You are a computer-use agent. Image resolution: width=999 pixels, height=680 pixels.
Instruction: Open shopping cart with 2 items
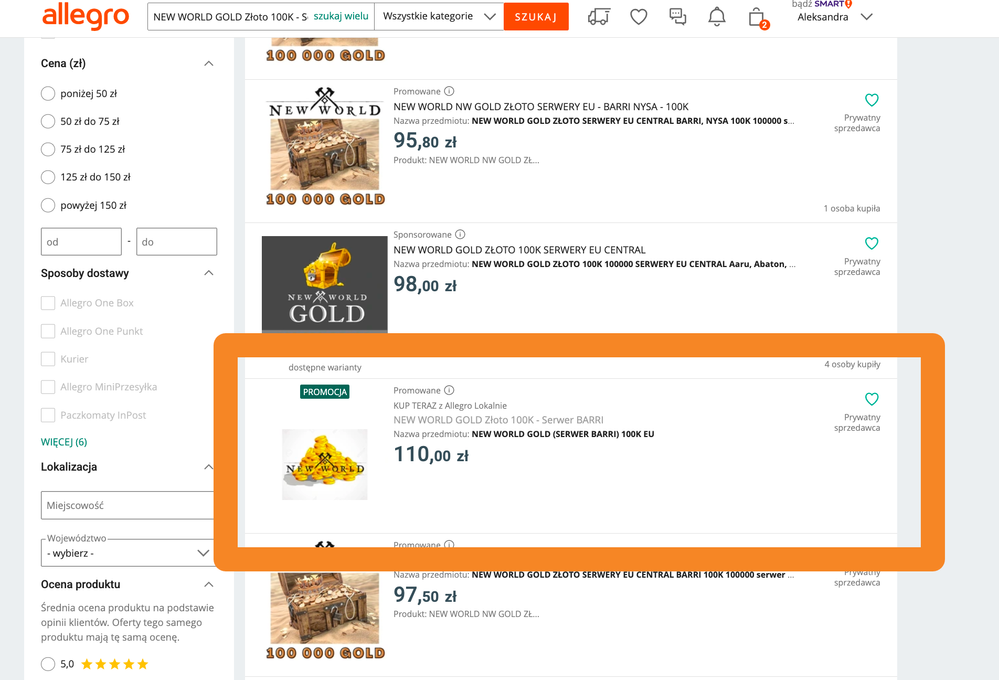(x=758, y=17)
